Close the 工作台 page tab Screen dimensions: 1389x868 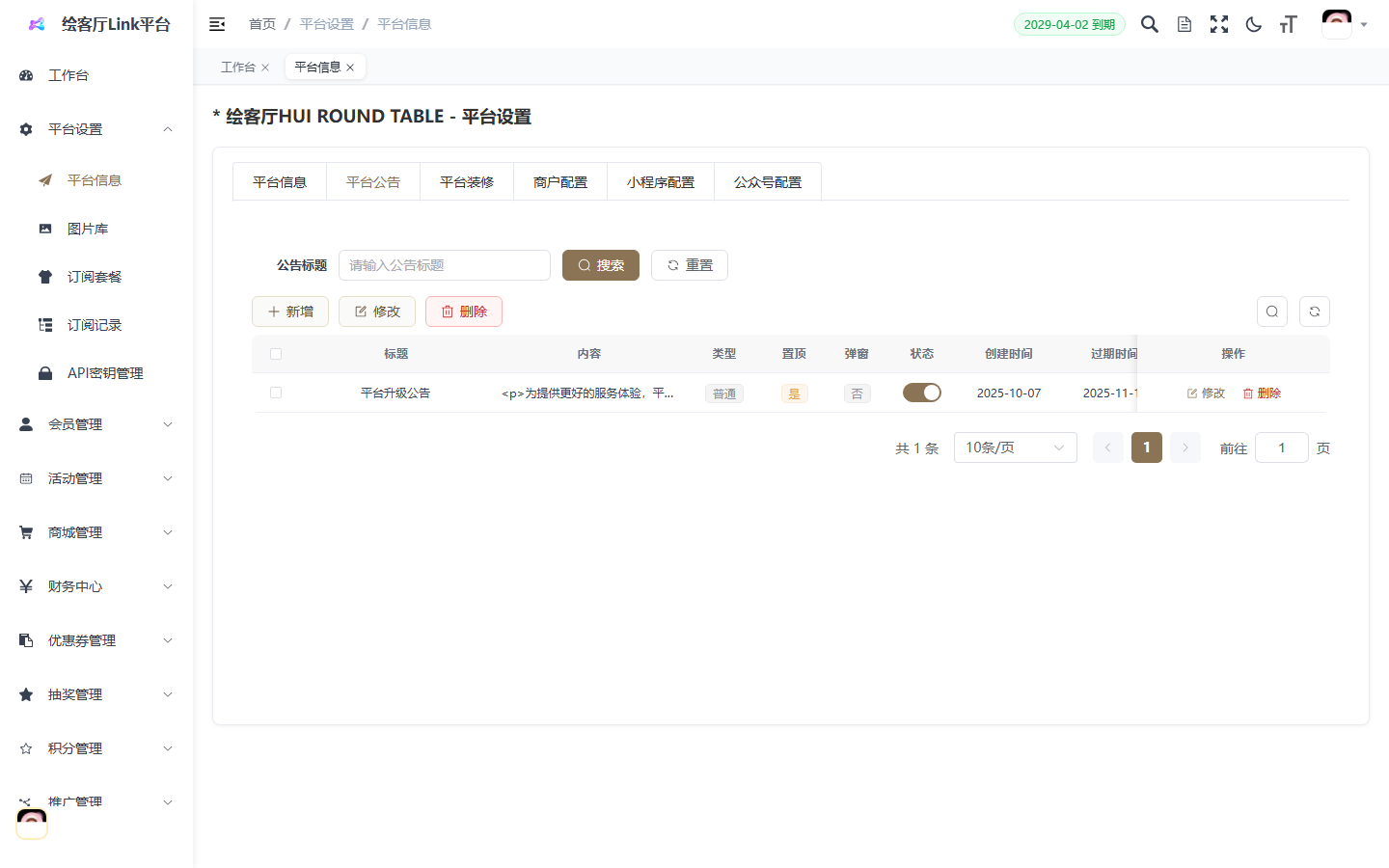[265, 68]
